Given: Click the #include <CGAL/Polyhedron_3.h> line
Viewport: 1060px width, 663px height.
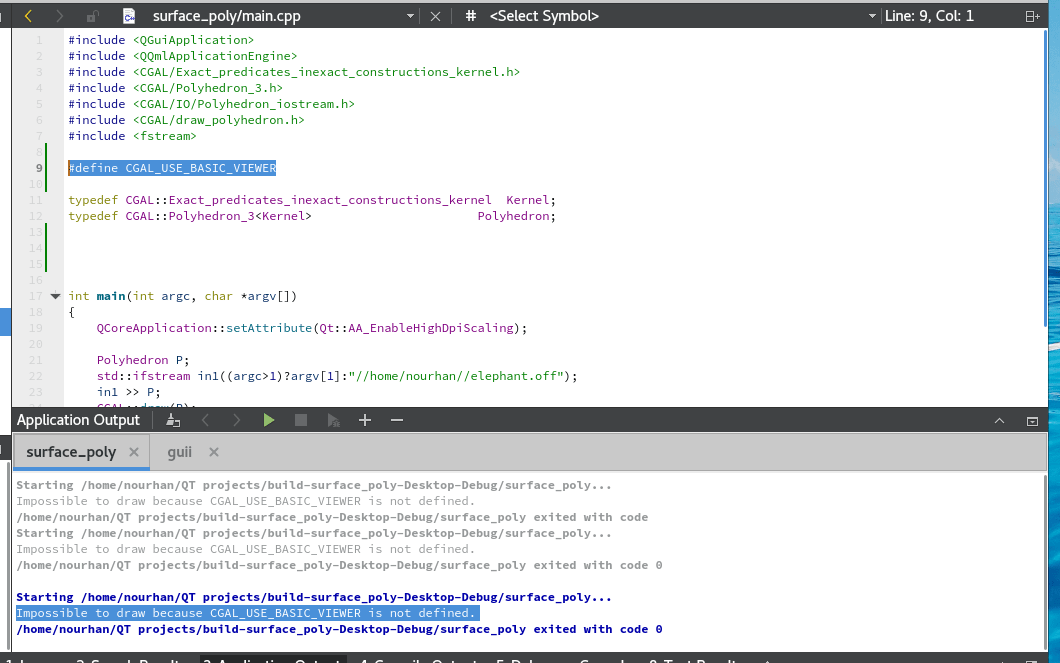Looking at the screenshot, I should (176, 89).
